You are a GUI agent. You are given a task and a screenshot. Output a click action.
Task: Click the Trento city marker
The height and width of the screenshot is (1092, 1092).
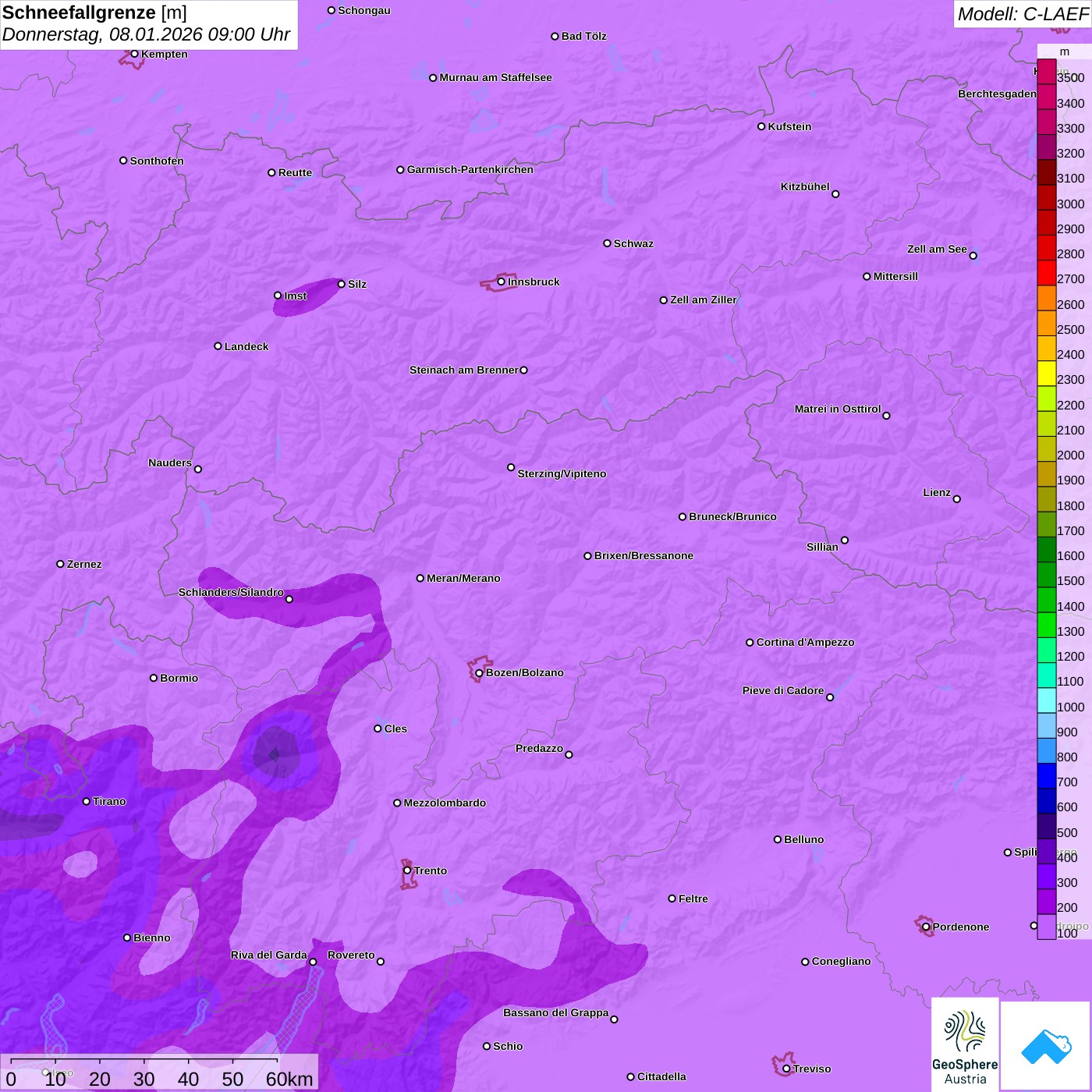407,870
